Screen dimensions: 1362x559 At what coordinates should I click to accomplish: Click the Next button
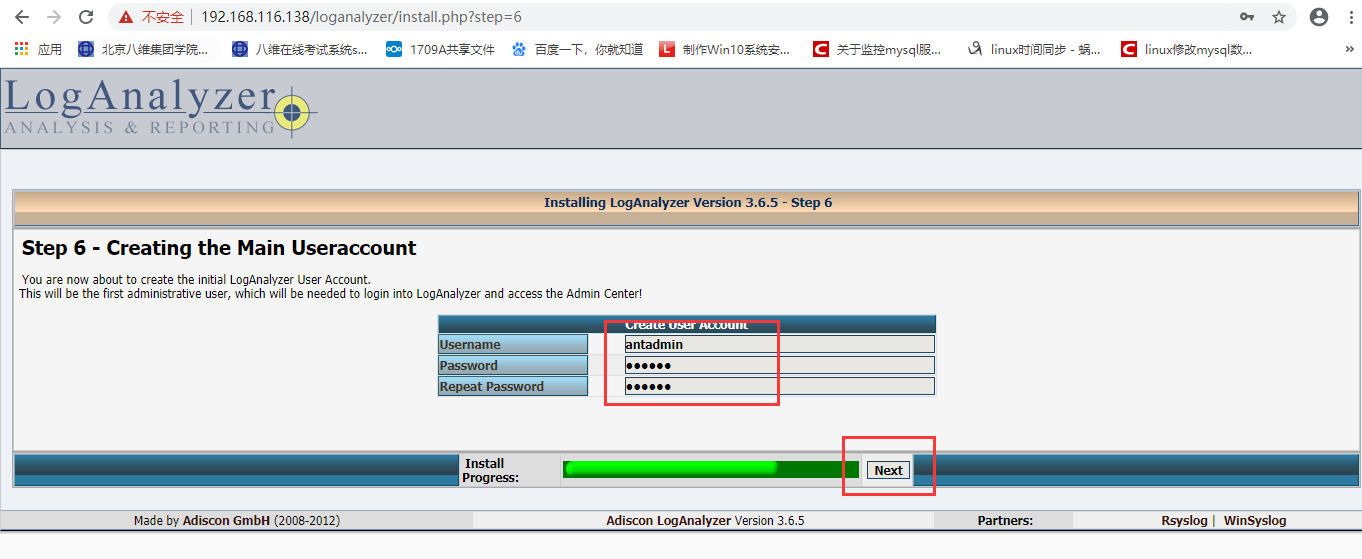click(x=888, y=470)
